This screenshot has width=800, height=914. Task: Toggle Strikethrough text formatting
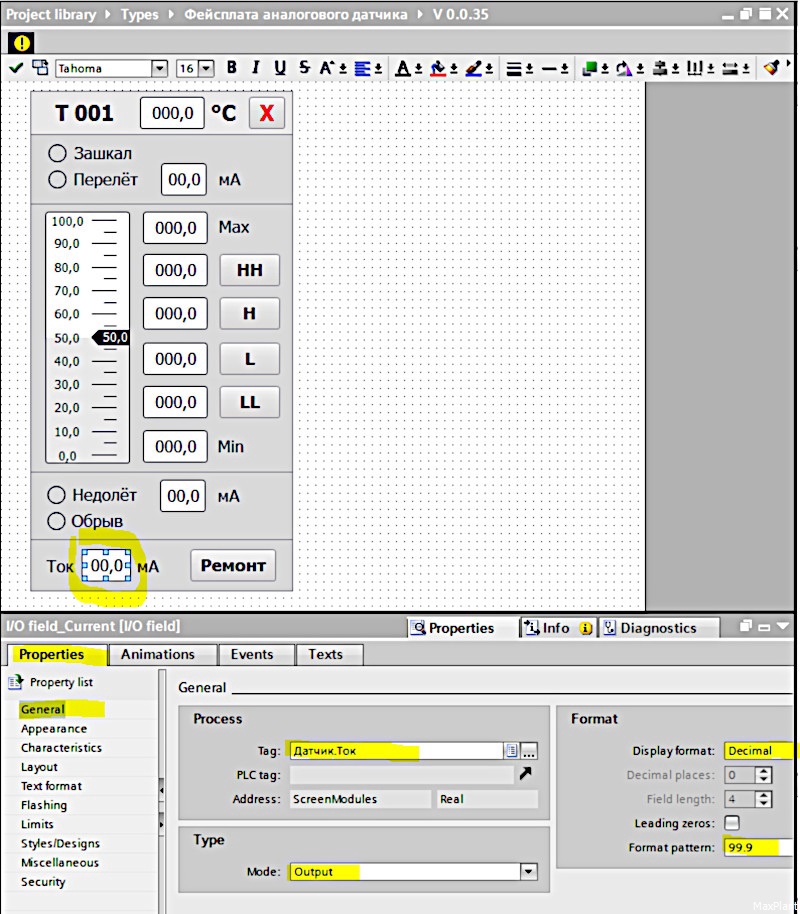(304, 68)
